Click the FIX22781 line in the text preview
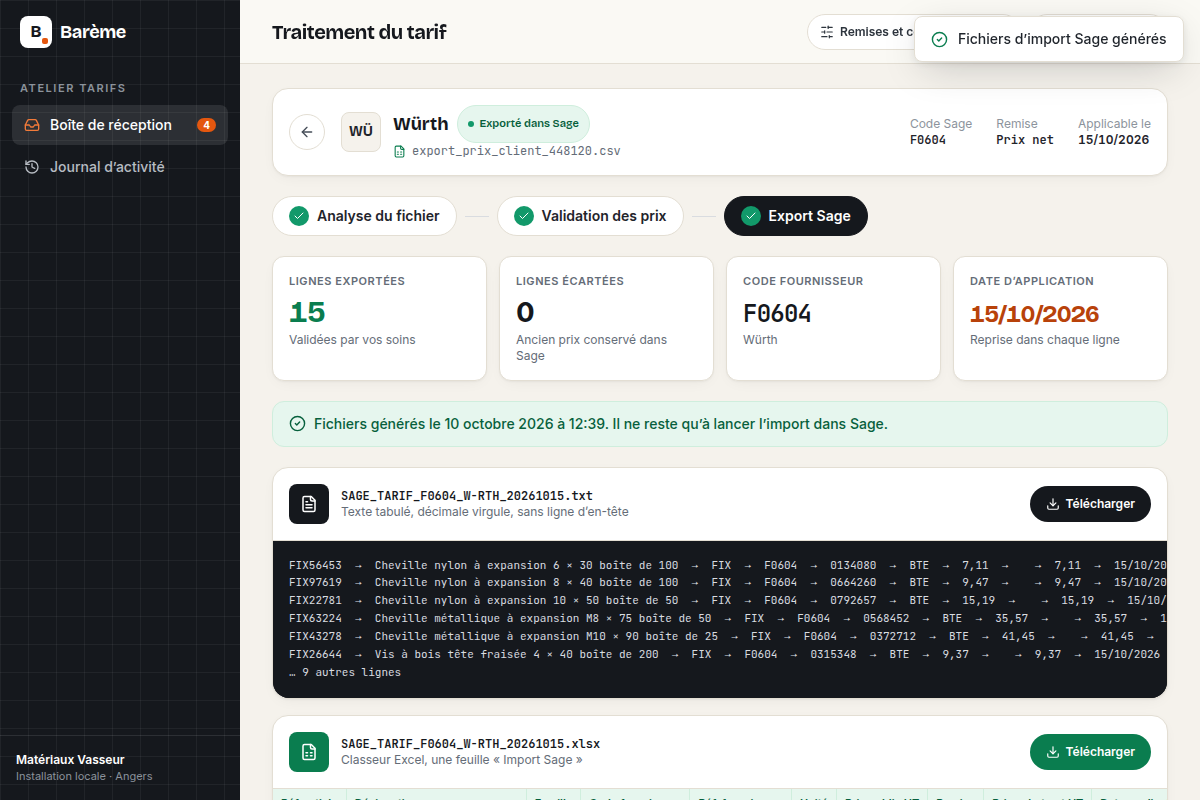The image size is (1200, 800). tap(727, 601)
